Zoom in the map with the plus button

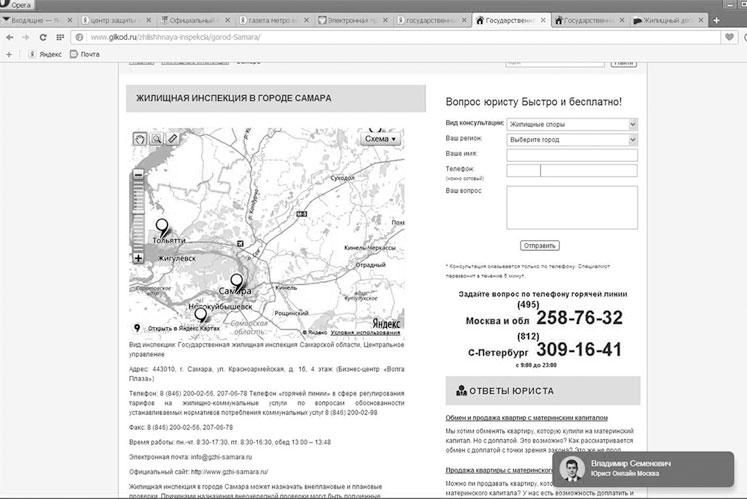pyautogui.click(x=138, y=258)
